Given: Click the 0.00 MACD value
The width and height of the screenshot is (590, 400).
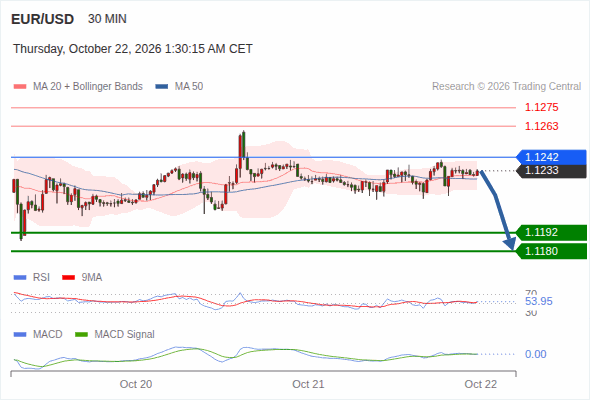Looking at the screenshot, I should (536, 354).
